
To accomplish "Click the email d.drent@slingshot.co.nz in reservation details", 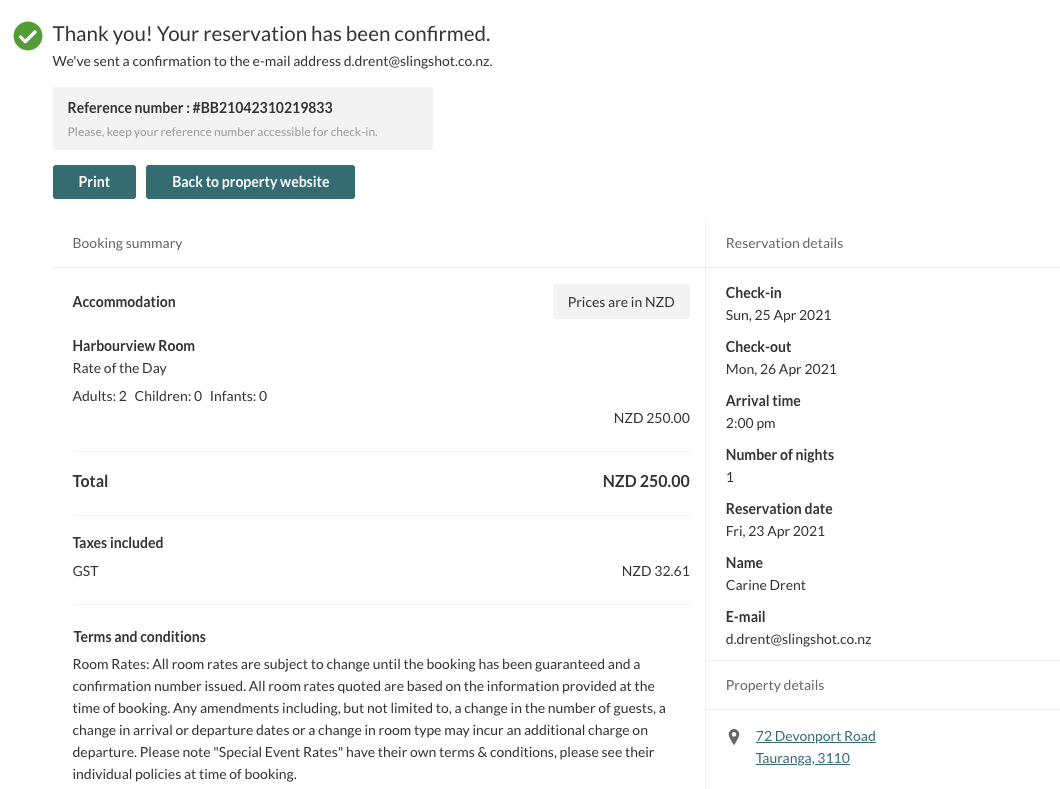I will [x=798, y=639].
